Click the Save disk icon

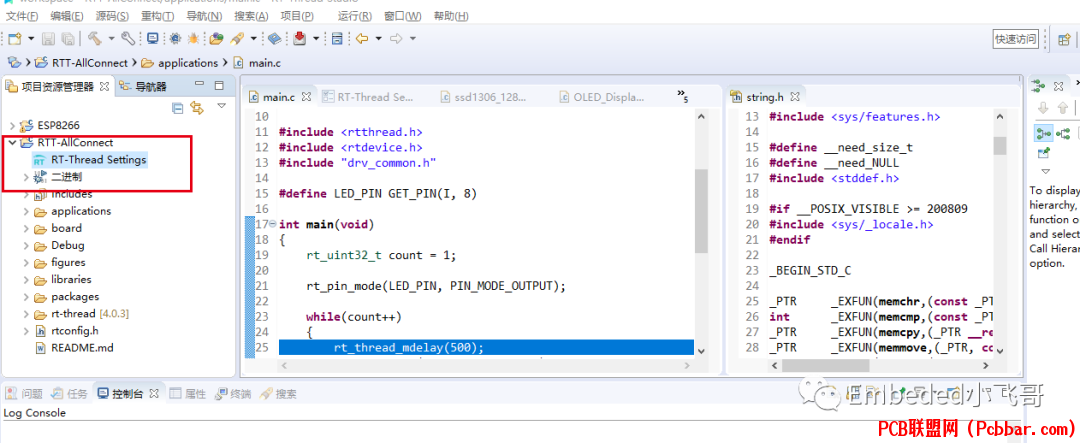click(49, 39)
